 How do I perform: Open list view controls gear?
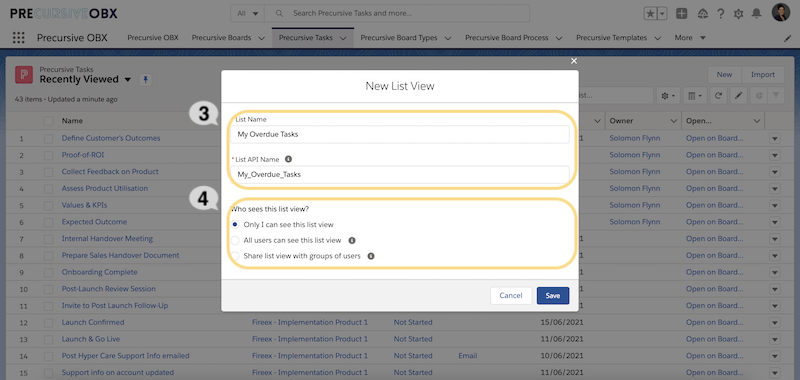pyautogui.click(x=668, y=95)
